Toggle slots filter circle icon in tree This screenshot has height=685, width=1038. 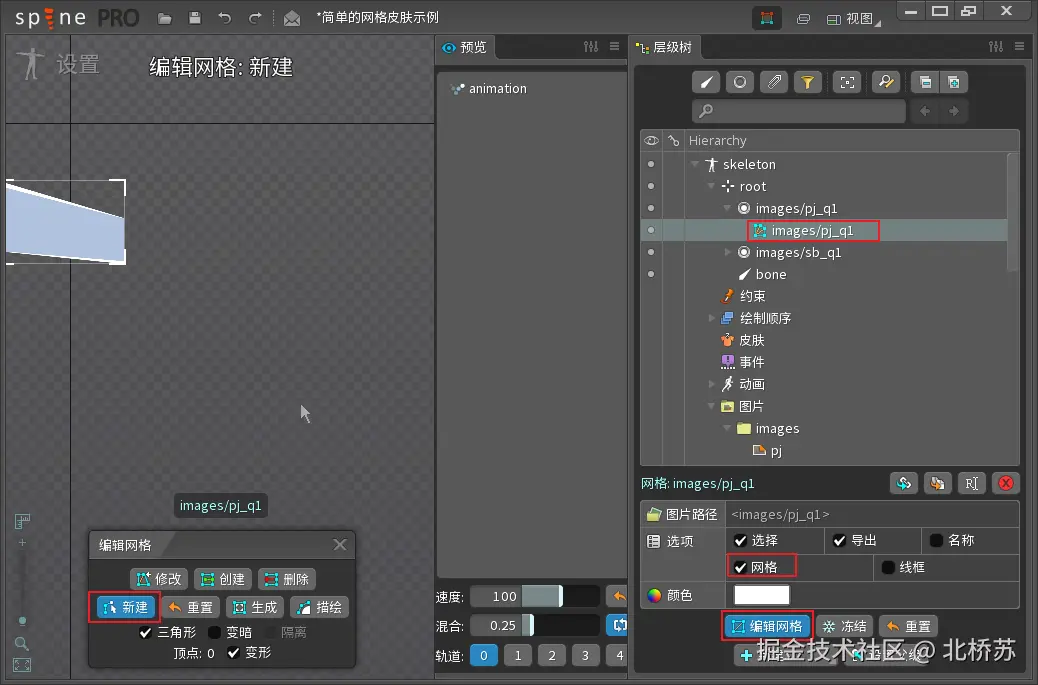point(739,82)
